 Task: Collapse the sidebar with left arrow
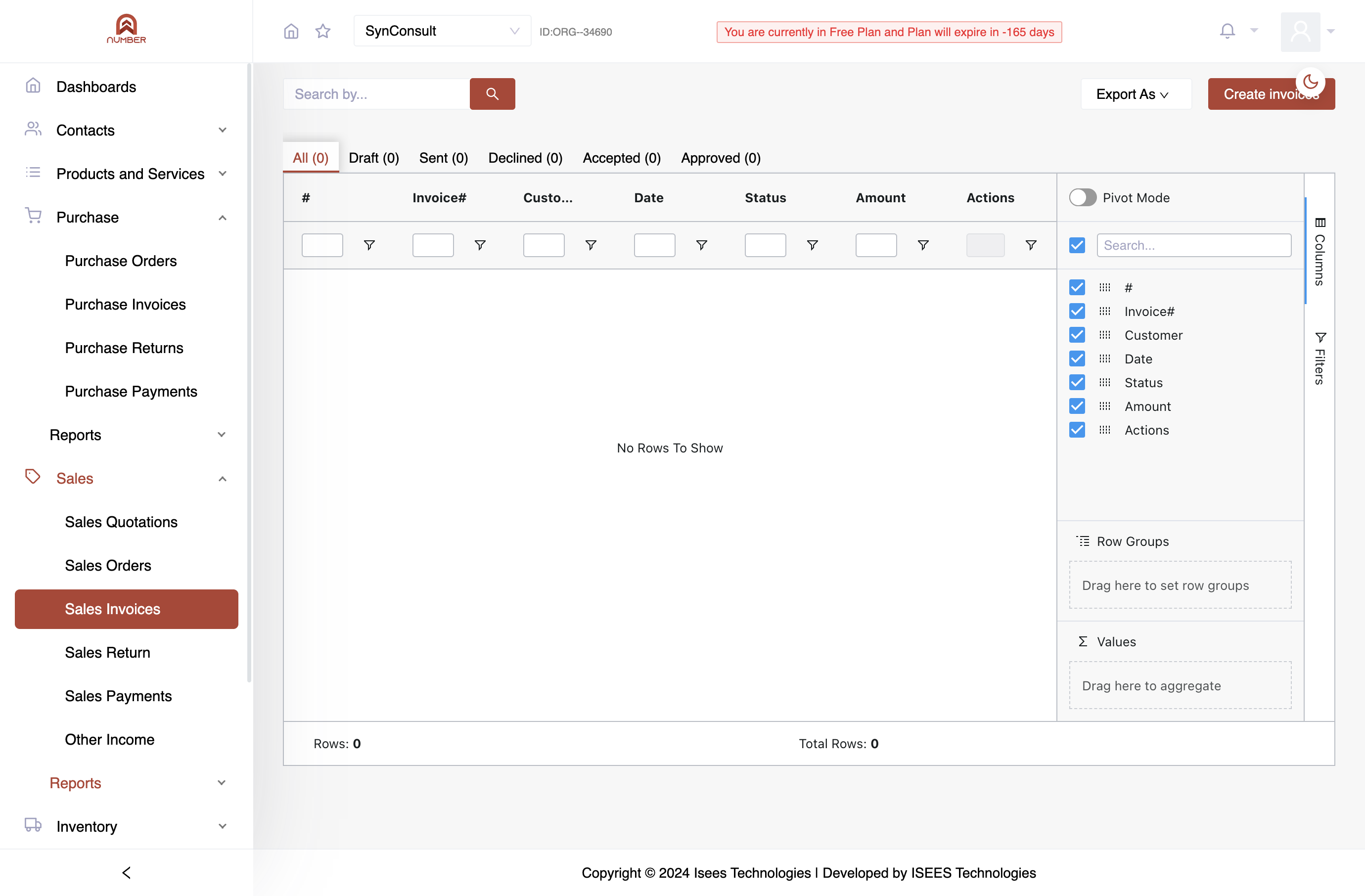[x=126, y=872]
